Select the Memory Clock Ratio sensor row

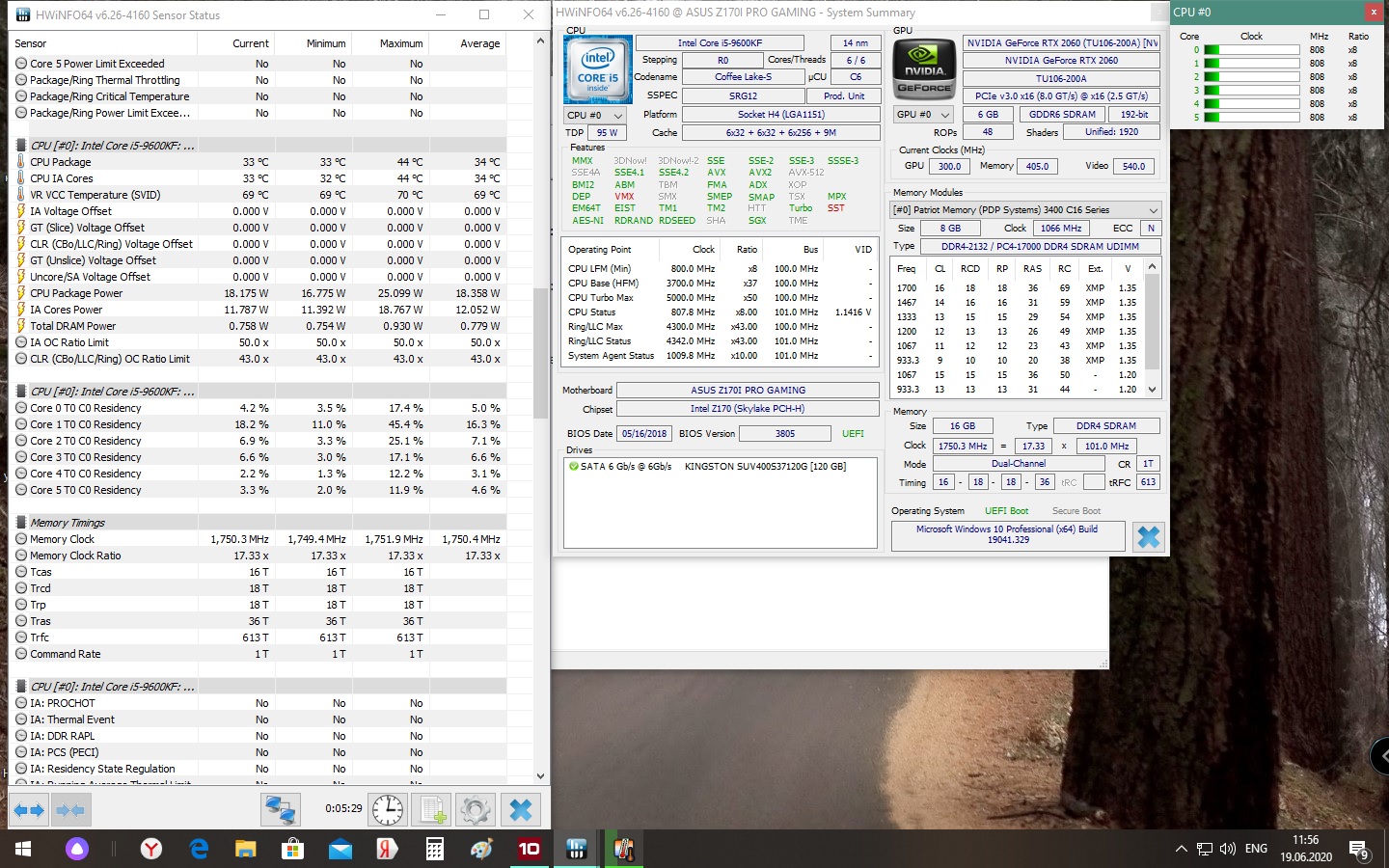coord(258,556)
